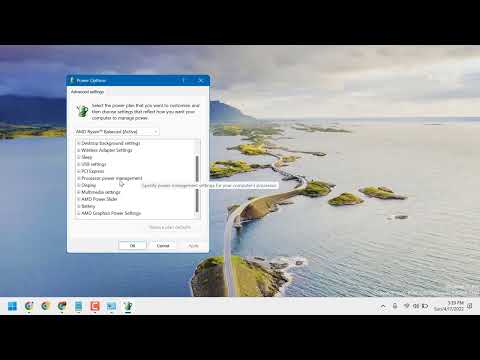Select AMD Graphics Power Settings row
This screenshot has width=480, height=360.
tap(111, 213)
